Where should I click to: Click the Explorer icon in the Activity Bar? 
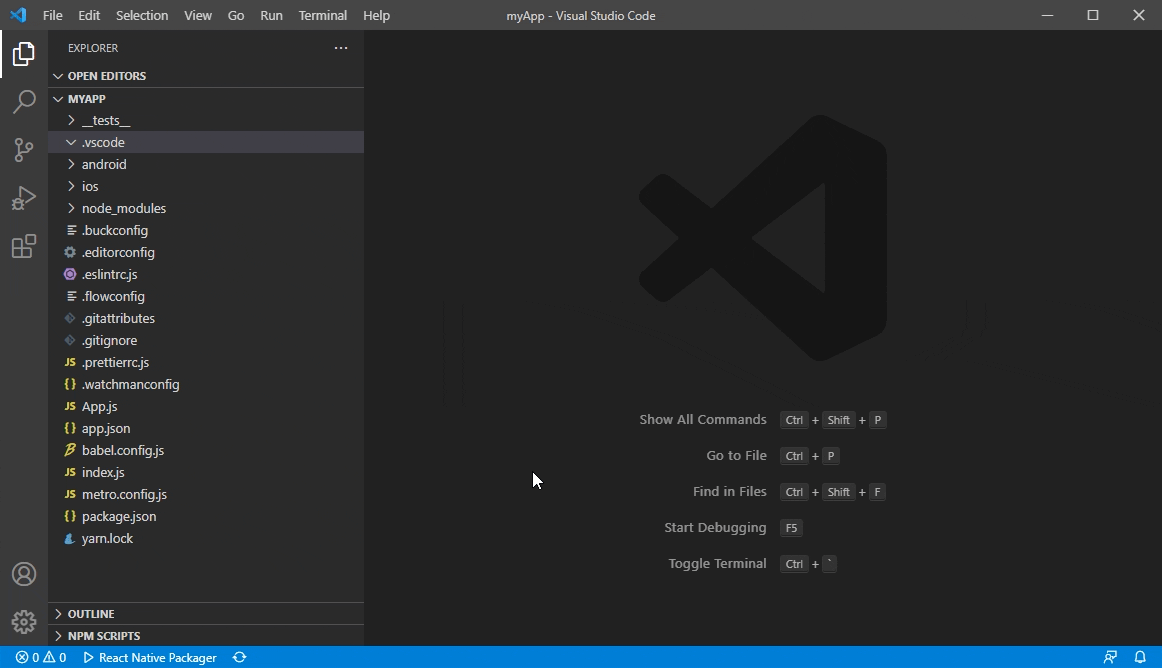[x=24, y=54]
